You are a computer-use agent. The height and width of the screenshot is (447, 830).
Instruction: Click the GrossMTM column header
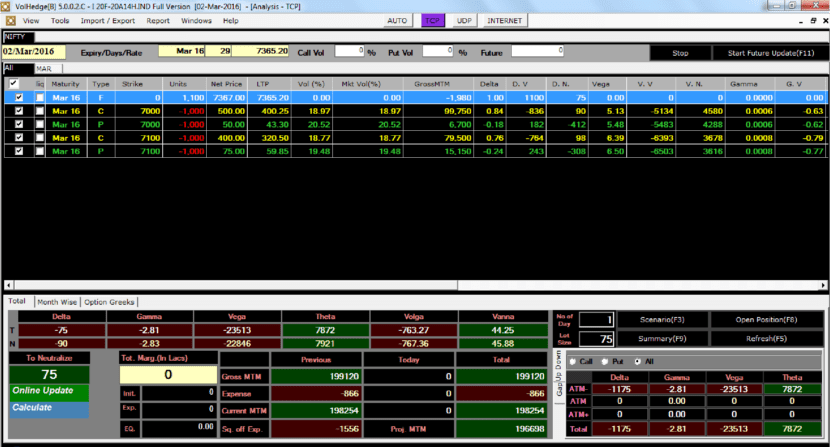[438, 84]
